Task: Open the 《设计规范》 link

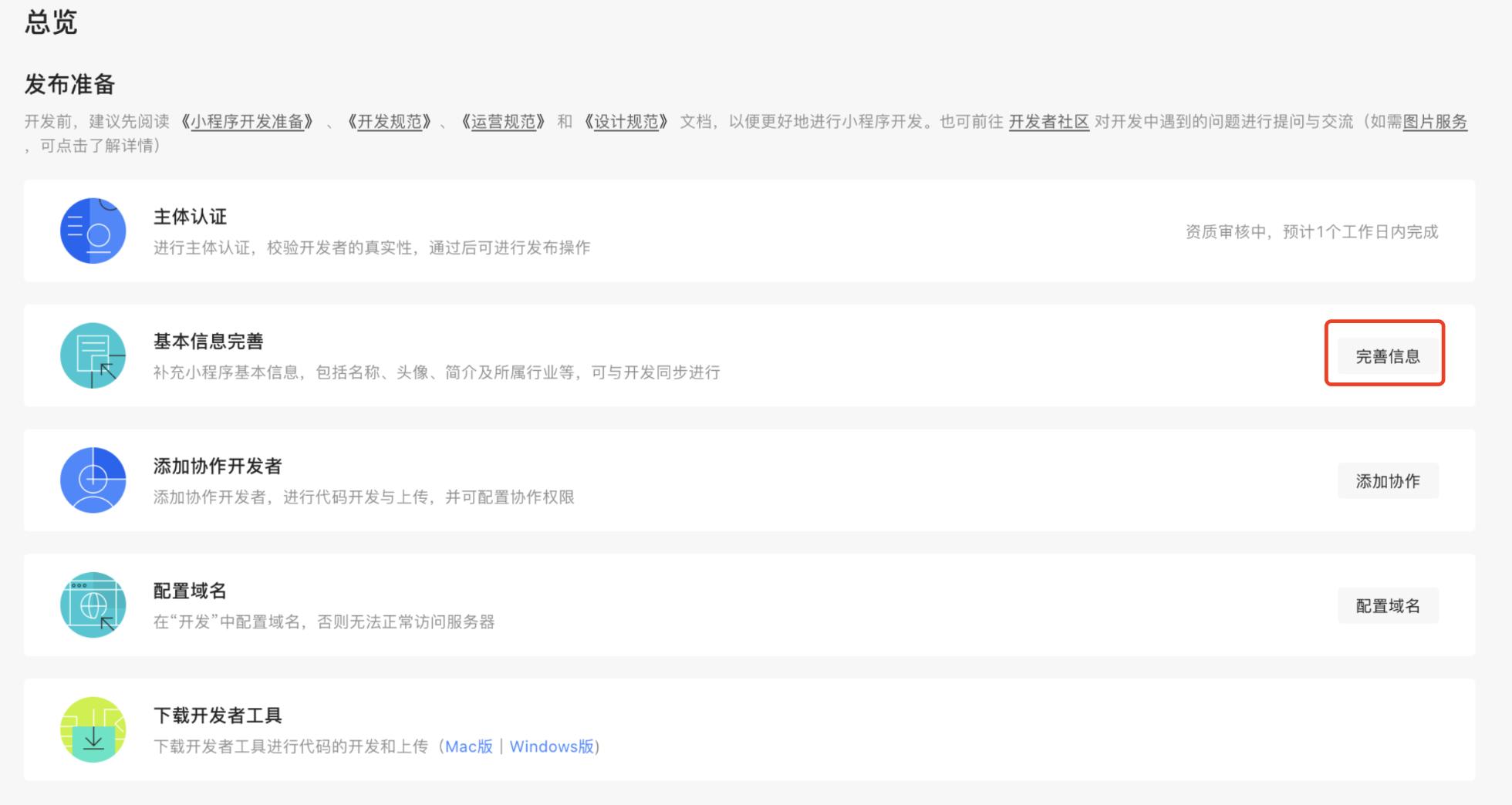Action: pos(626,122)
